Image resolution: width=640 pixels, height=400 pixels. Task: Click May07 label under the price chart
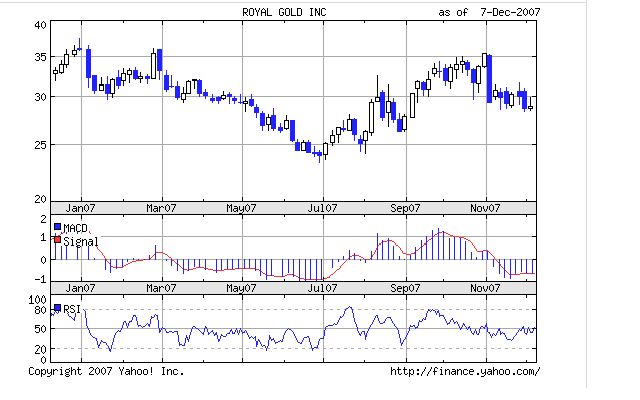[x=241, y=208]
